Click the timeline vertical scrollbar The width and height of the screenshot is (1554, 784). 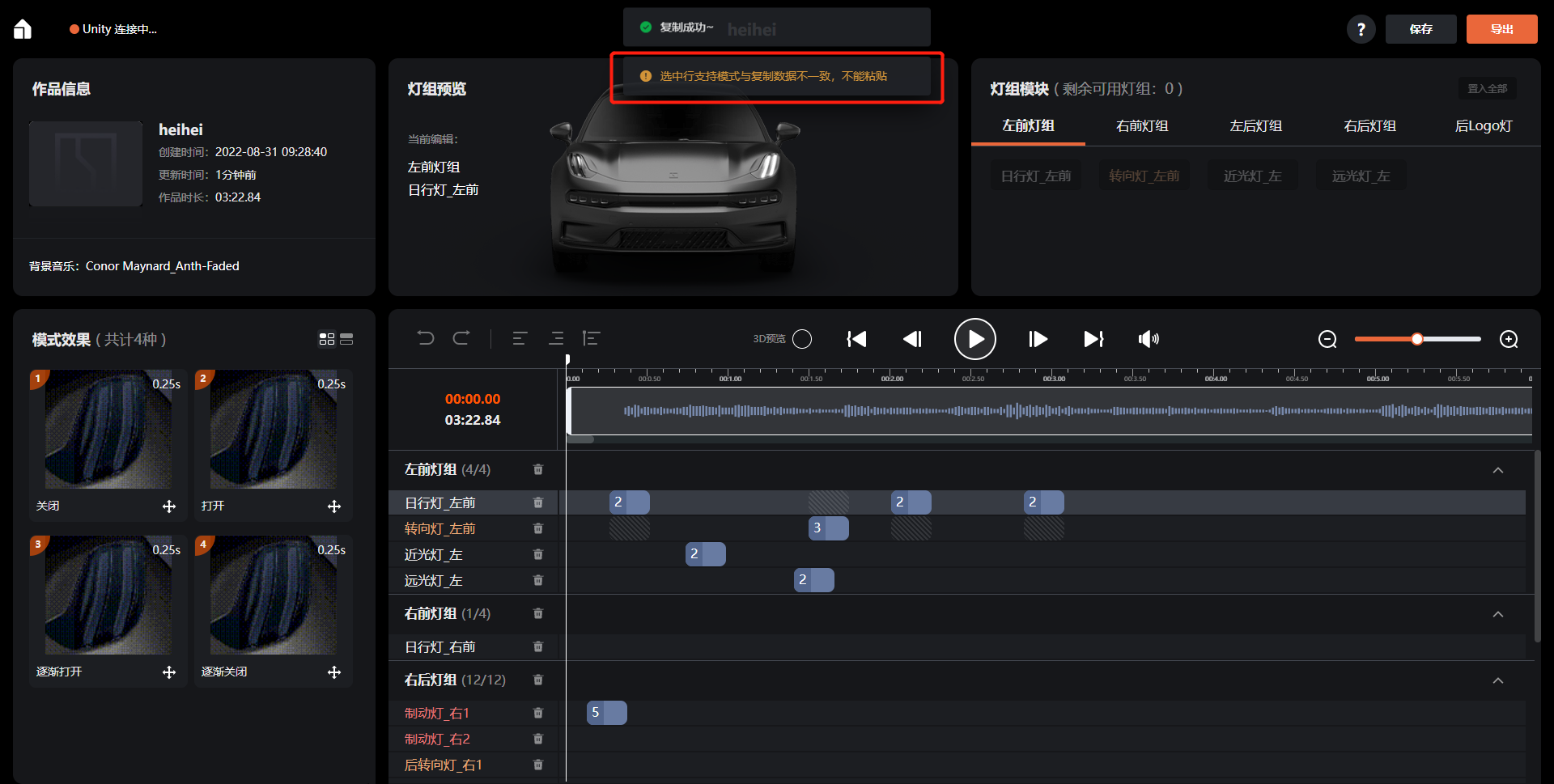1537,546
